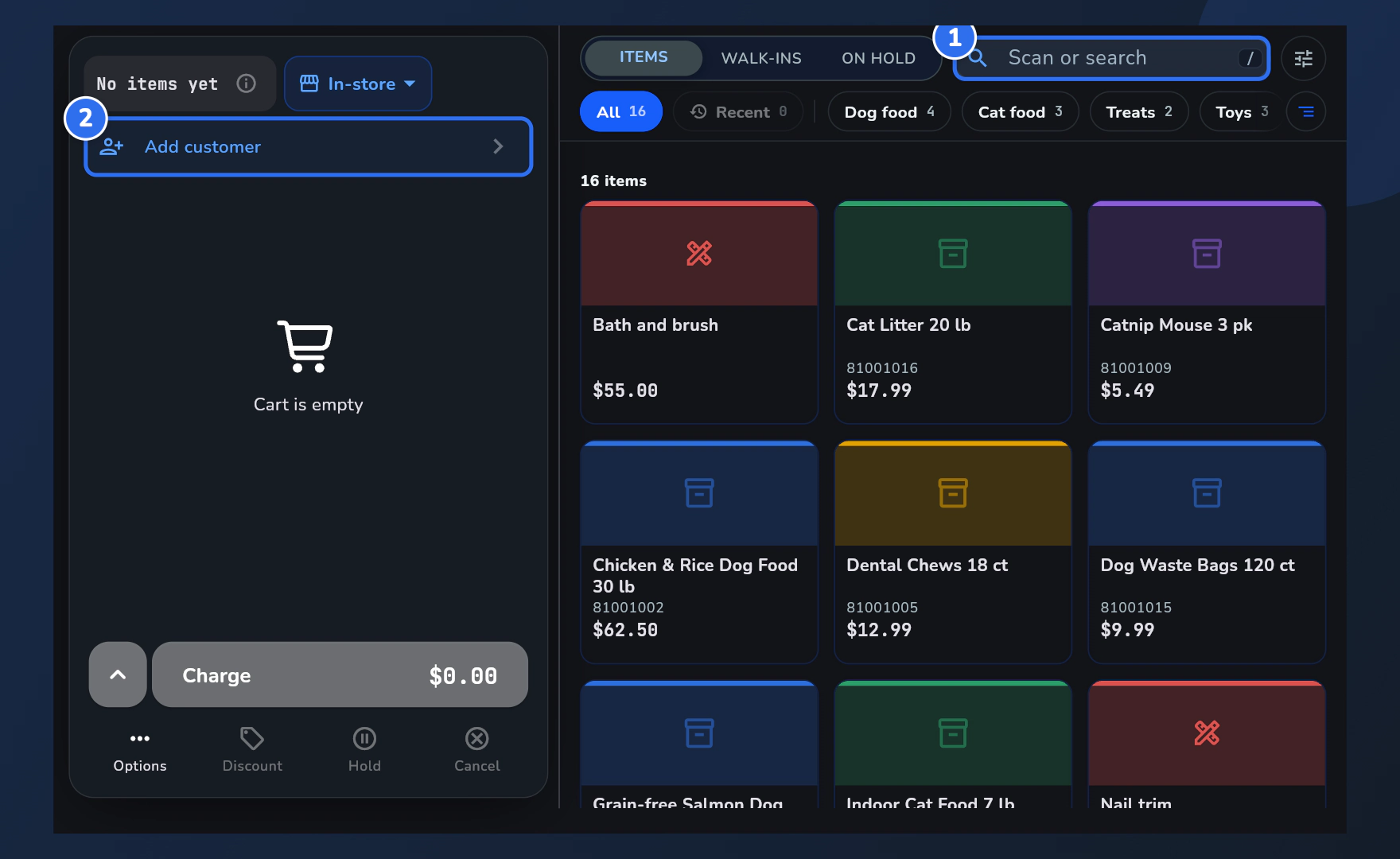This screenshot has height=859, width=1400.
Task: Switch to the WALK-INS tab
Action: pos(761,58)
